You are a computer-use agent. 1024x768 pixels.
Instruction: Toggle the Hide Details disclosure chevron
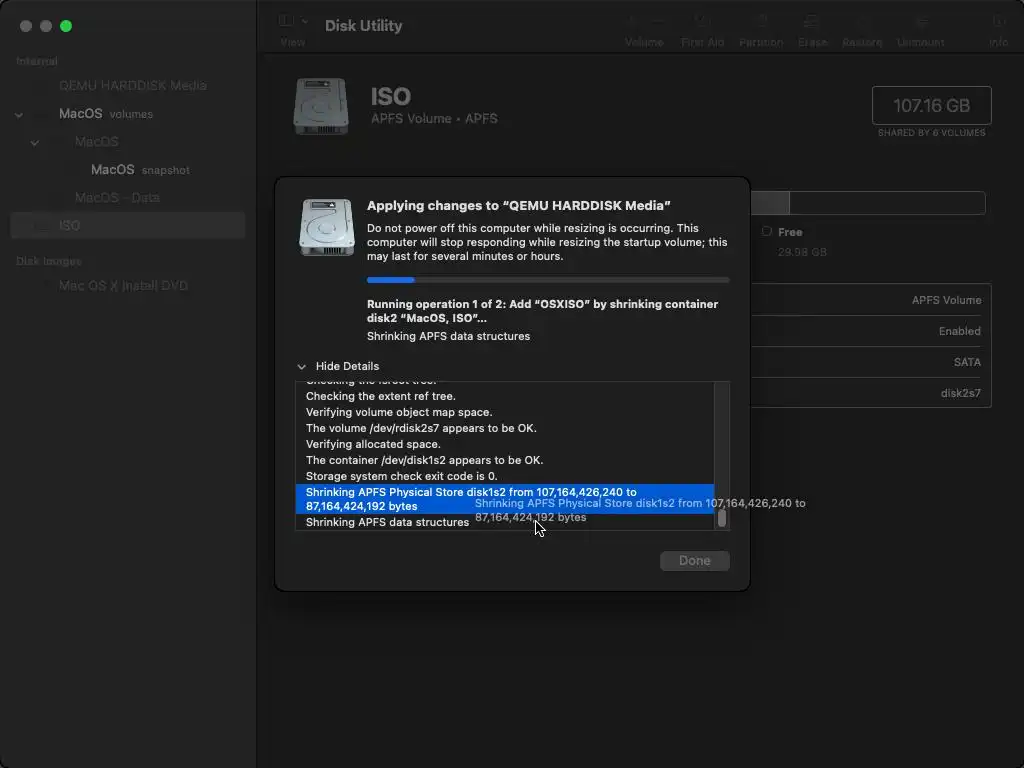301,366
